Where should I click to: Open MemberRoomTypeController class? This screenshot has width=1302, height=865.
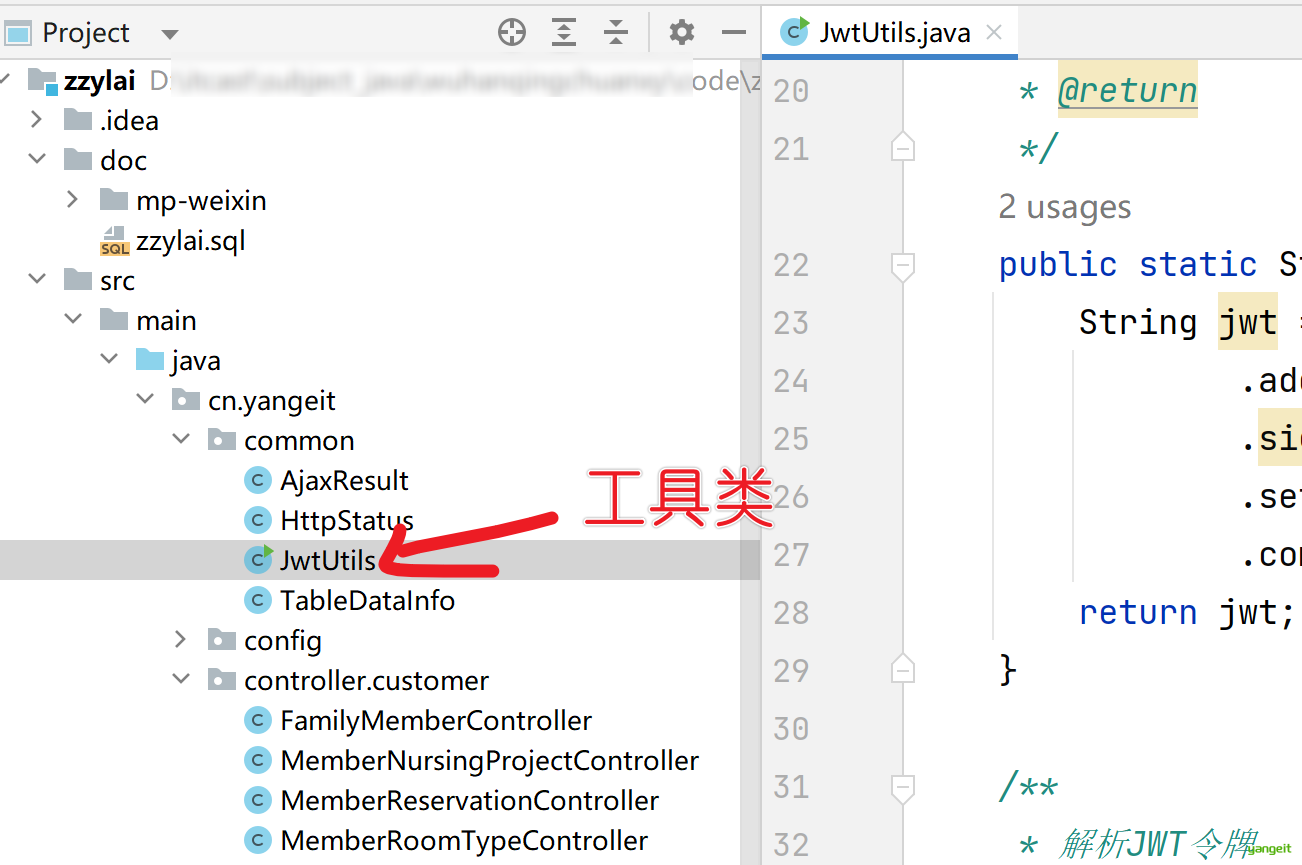pos(464,841)
